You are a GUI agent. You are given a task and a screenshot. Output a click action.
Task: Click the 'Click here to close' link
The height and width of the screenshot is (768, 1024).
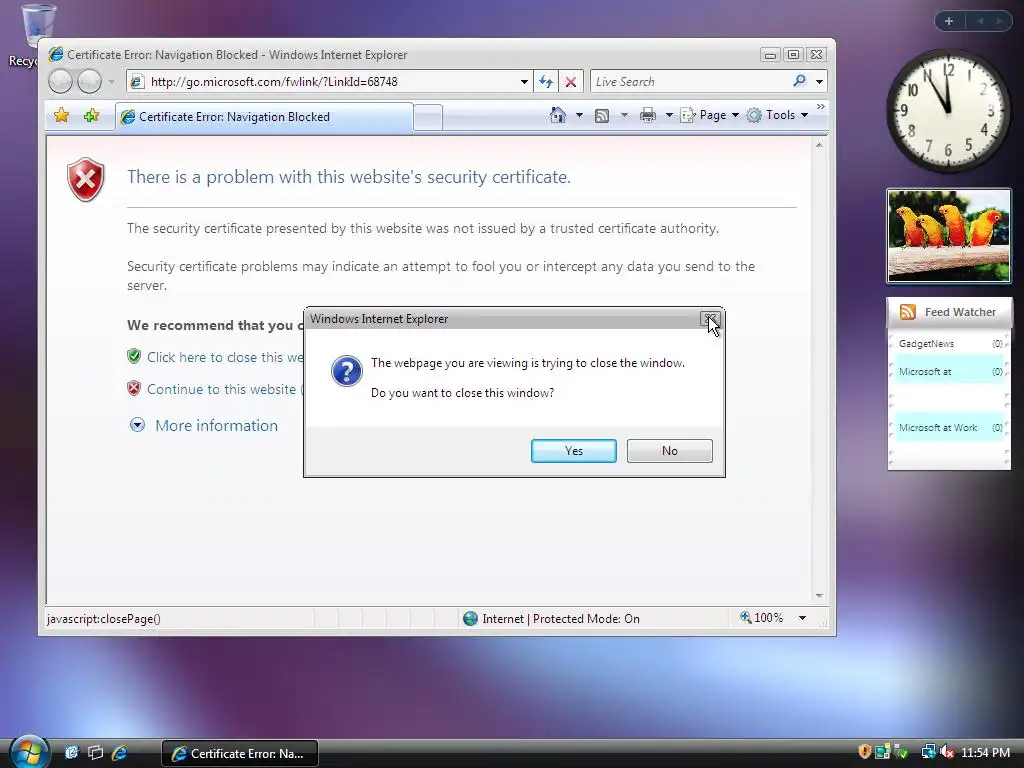click(x=225, y=357)
